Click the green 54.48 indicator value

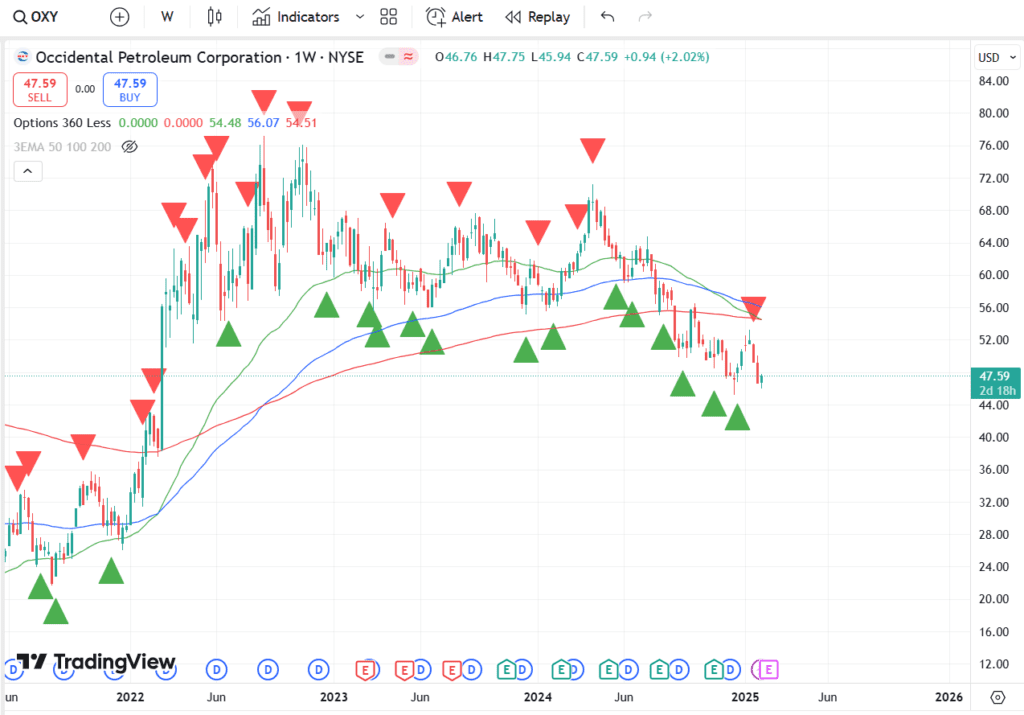pos(225,123)
